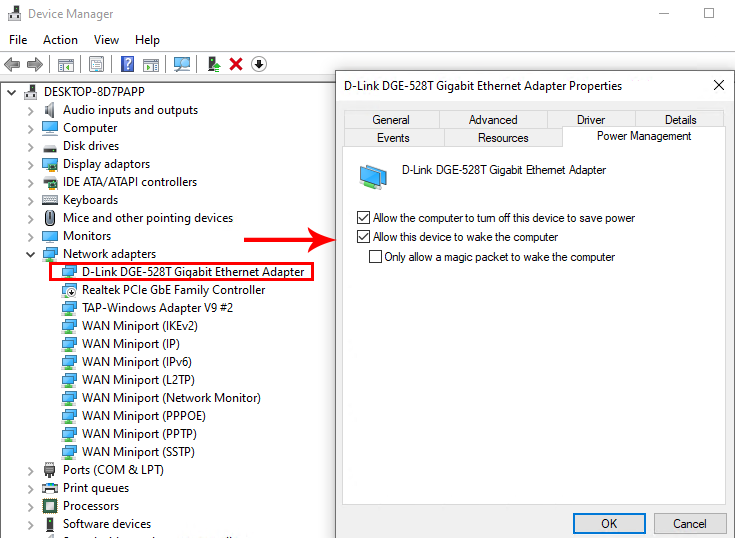Image resolution: width=735 pixels, height=538 pixels.
Task: Toggle Allow computer to turn off device checkbox
Action: point(363,217)
